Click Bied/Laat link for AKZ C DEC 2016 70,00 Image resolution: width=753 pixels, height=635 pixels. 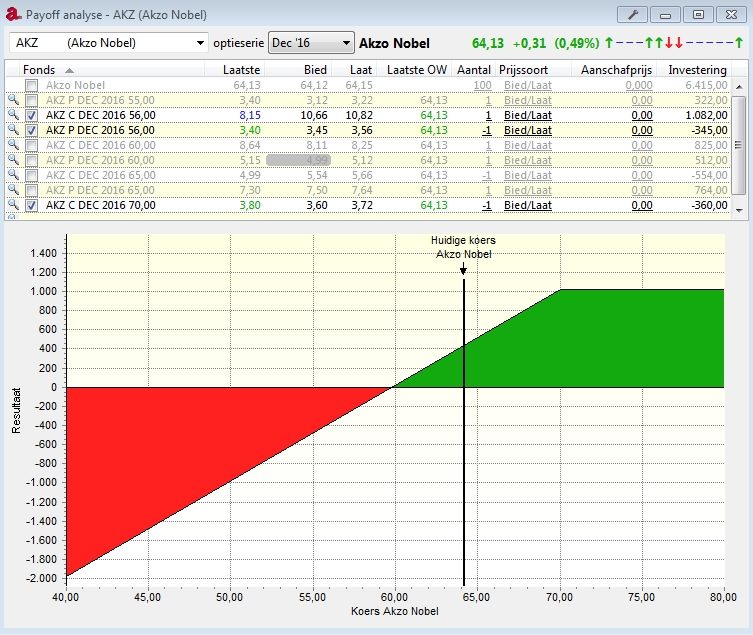click(527, 206)
